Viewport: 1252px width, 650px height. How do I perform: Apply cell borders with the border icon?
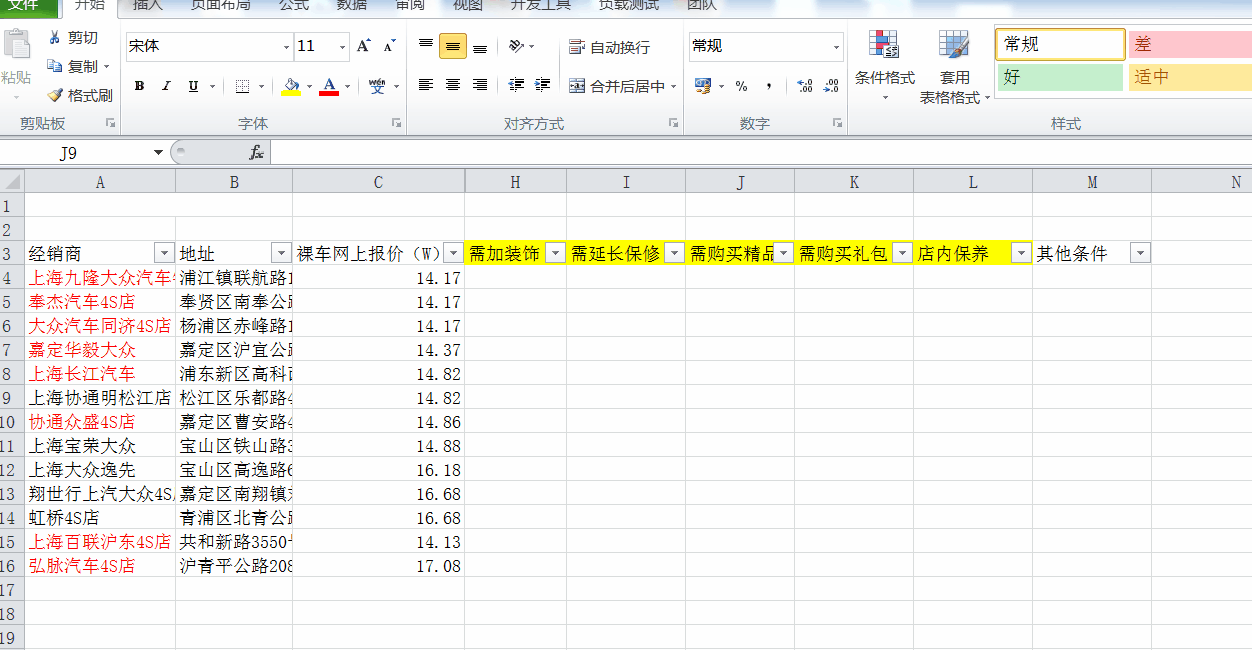point(242,87)
